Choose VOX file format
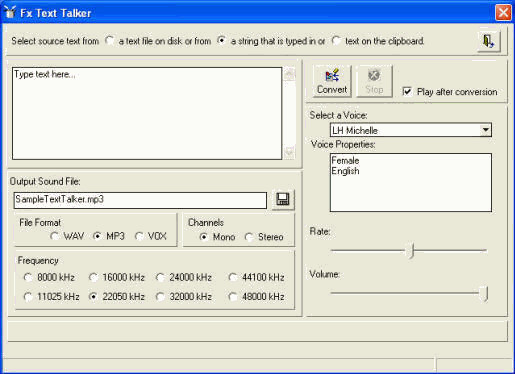 coord(139,236)
